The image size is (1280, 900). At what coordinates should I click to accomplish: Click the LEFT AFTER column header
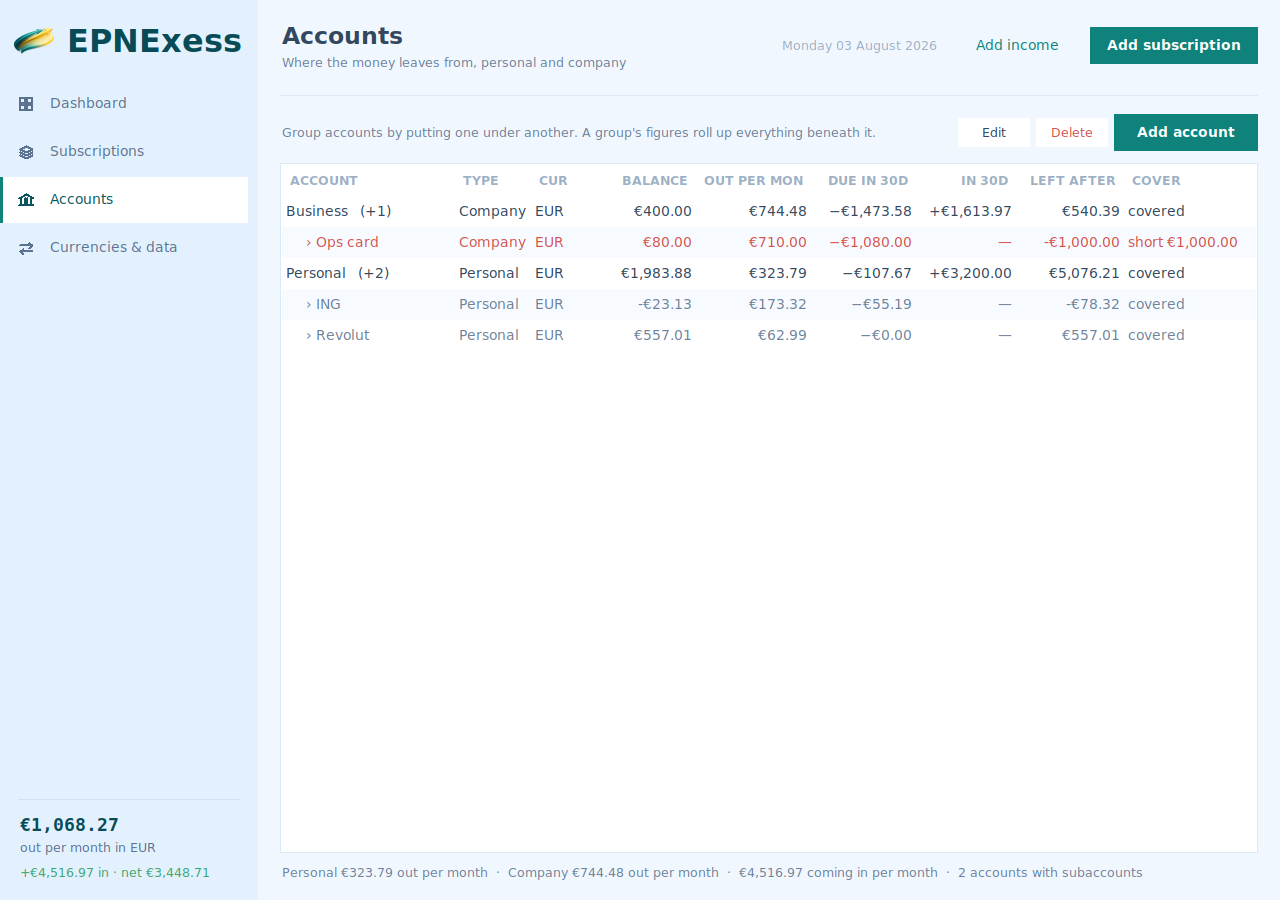coord(1073,181)
